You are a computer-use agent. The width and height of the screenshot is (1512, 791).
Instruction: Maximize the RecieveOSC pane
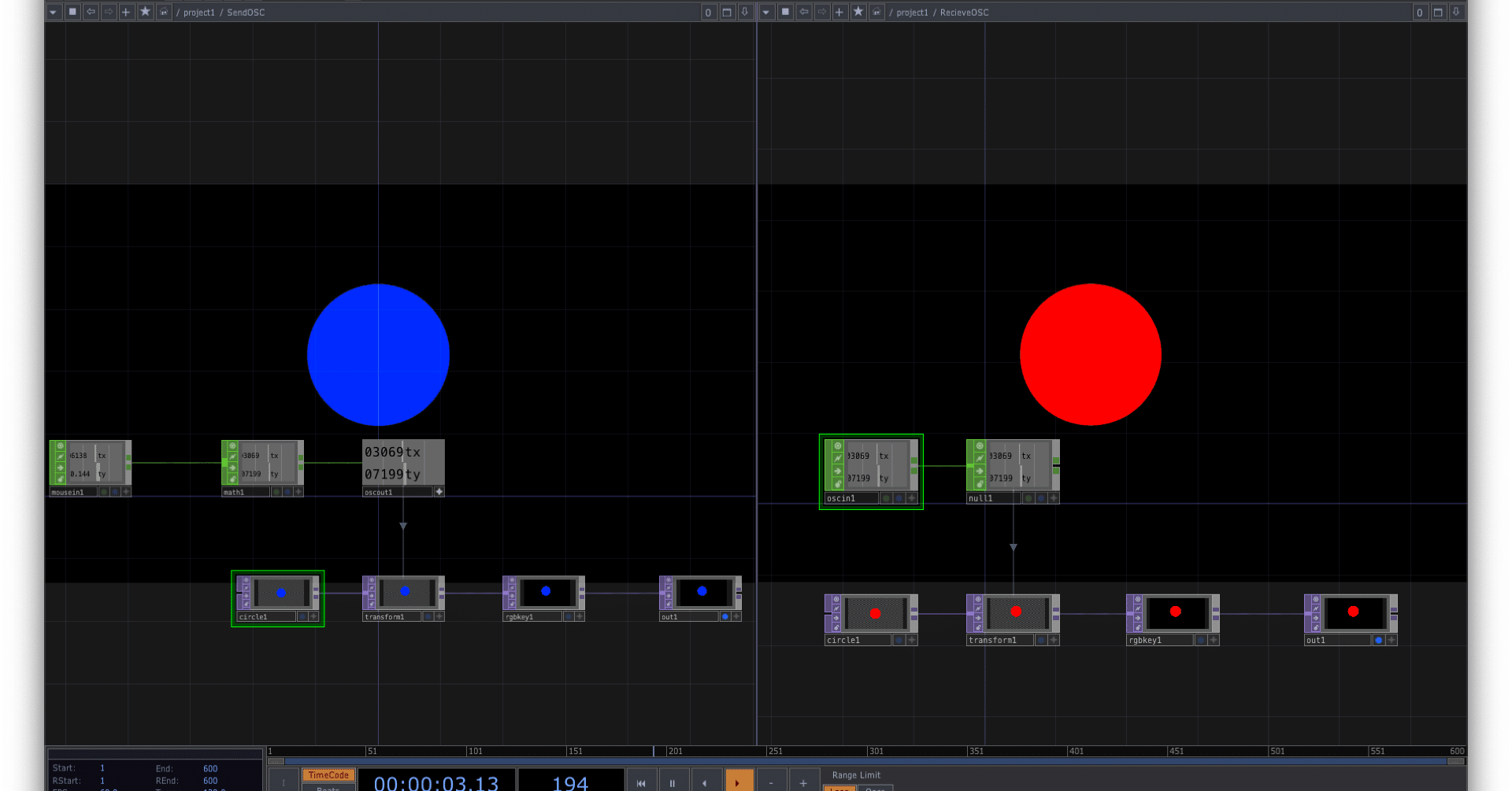click(x=1438, y=13)
